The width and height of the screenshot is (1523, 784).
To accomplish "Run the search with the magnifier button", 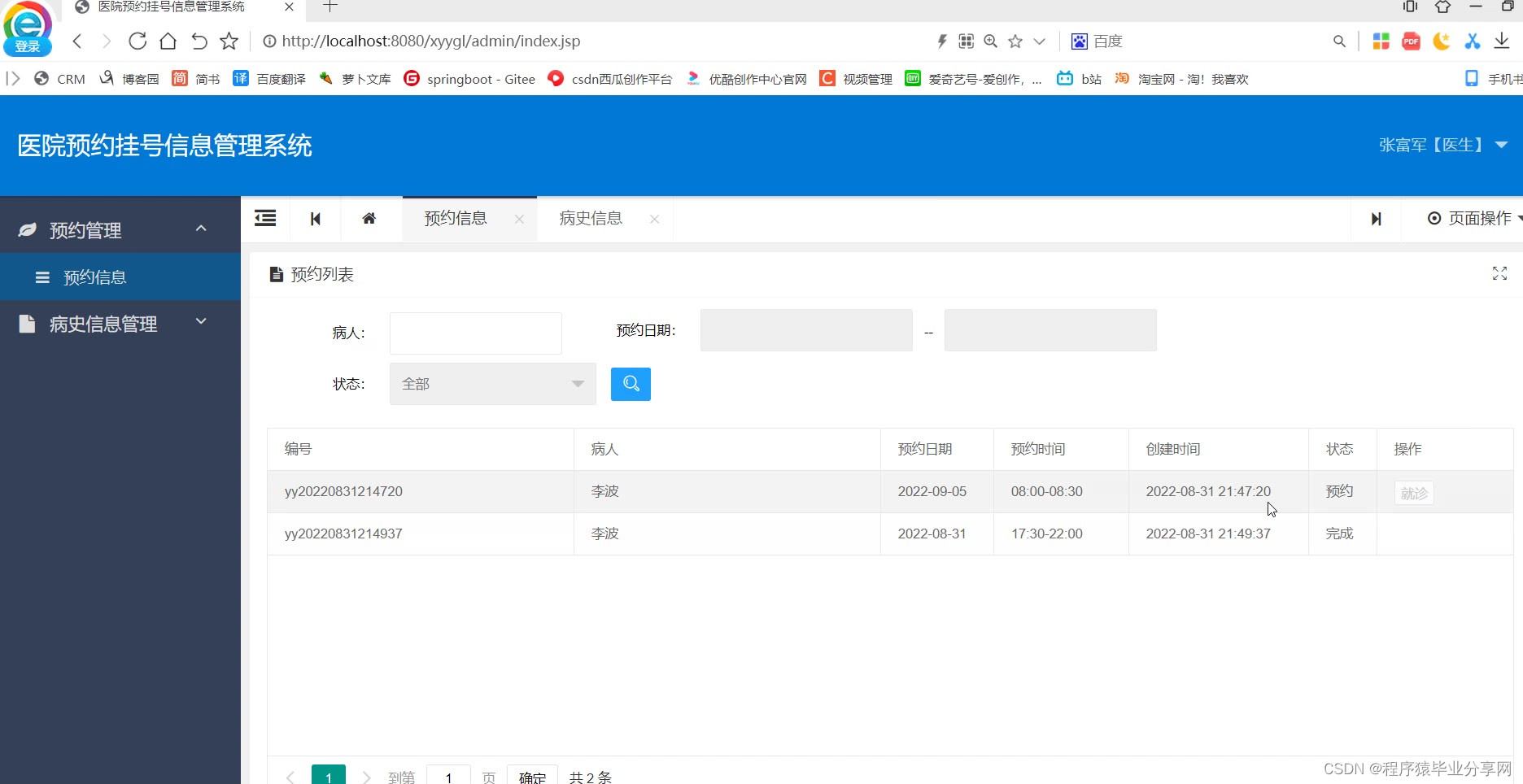I will tap(631, 384).
